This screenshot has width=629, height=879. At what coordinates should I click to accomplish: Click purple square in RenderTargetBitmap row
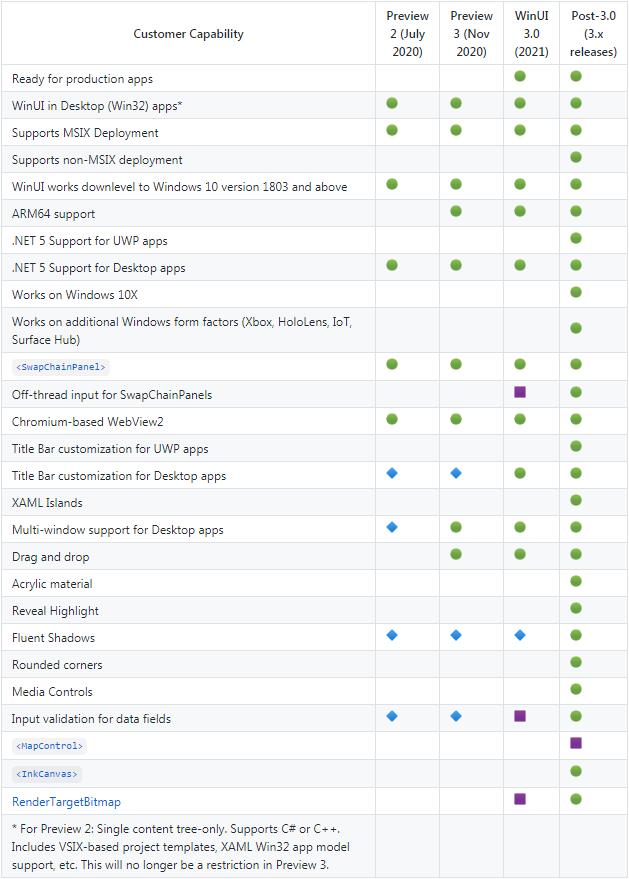[520, 799]
